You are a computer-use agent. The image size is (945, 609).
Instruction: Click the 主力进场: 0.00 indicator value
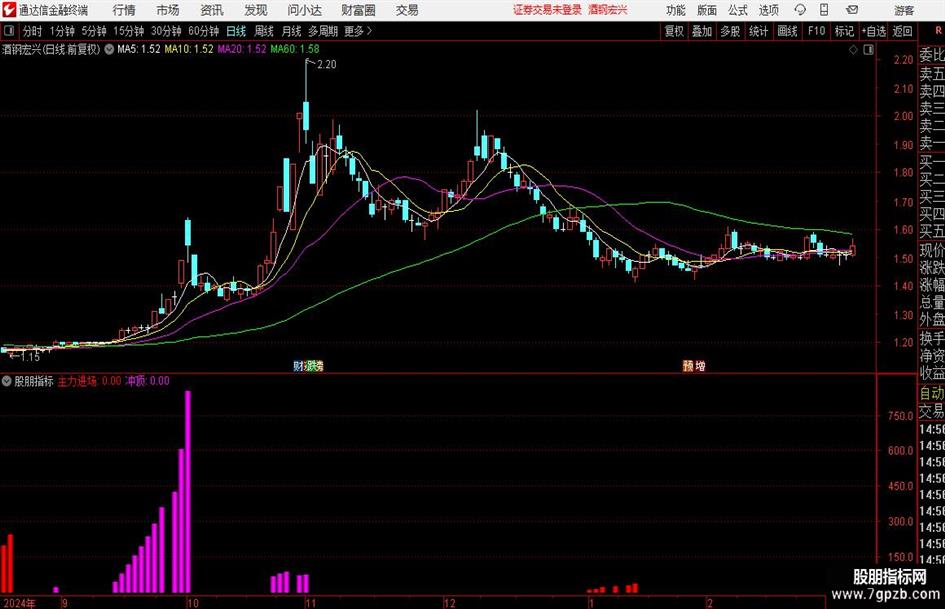[89, 381]
